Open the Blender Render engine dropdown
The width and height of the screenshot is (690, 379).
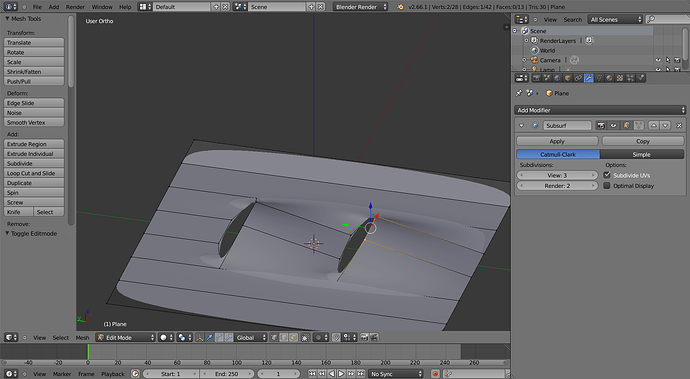360,7
